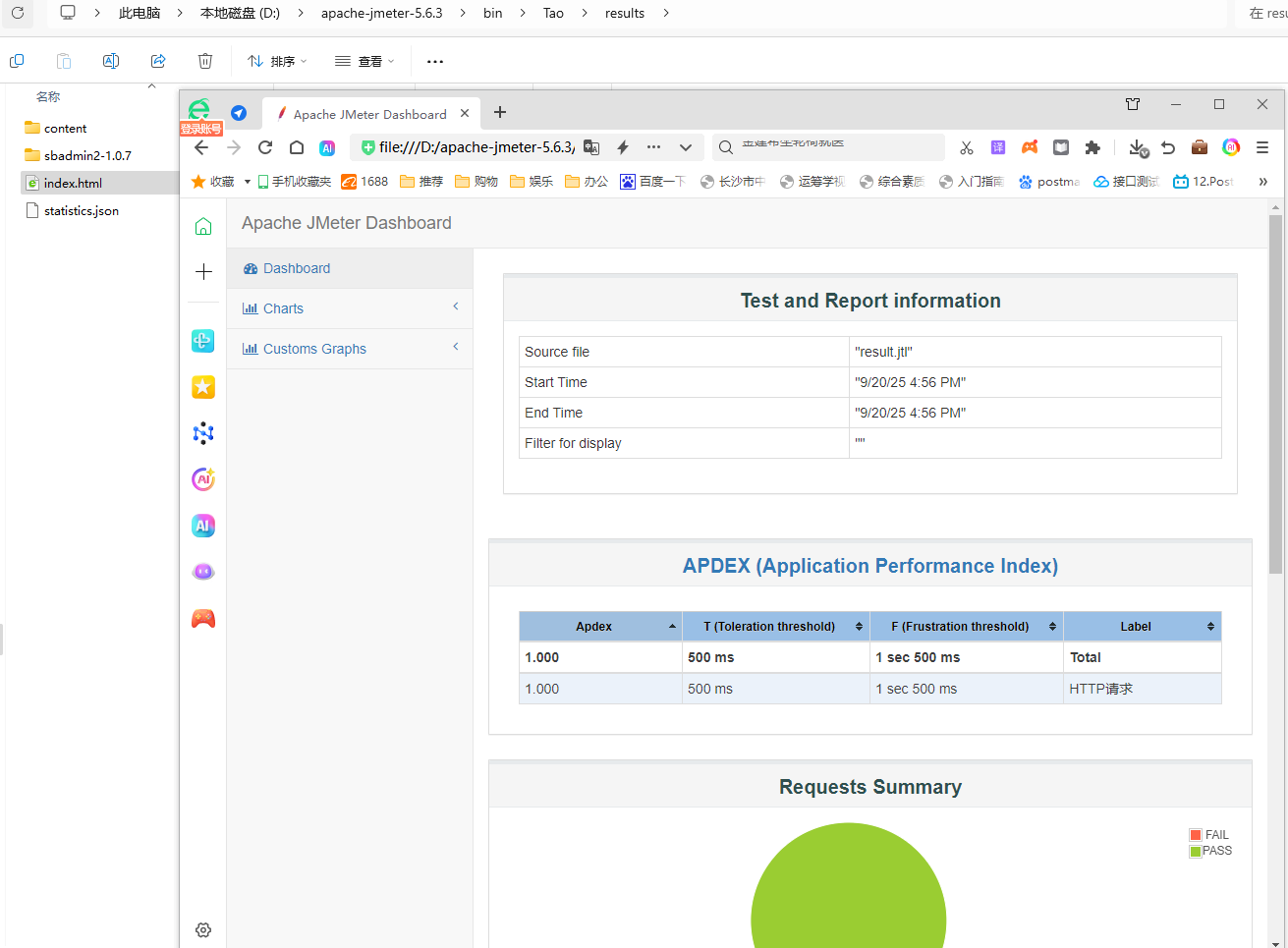Show more bookmarks with the double chevron

(x=1263, y=182)
